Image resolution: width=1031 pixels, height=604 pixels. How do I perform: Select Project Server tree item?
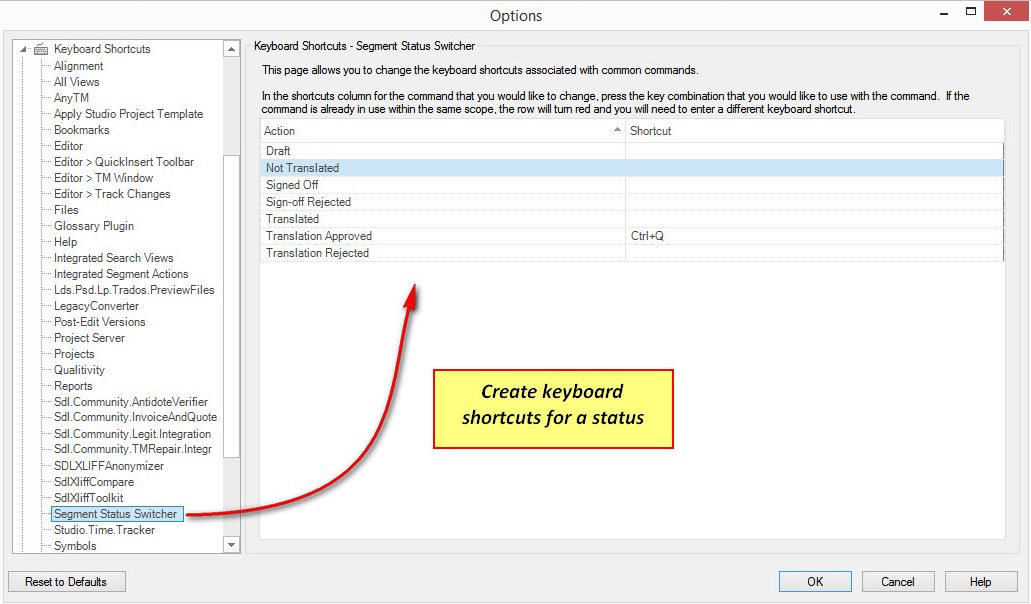(x=89, y=338)
